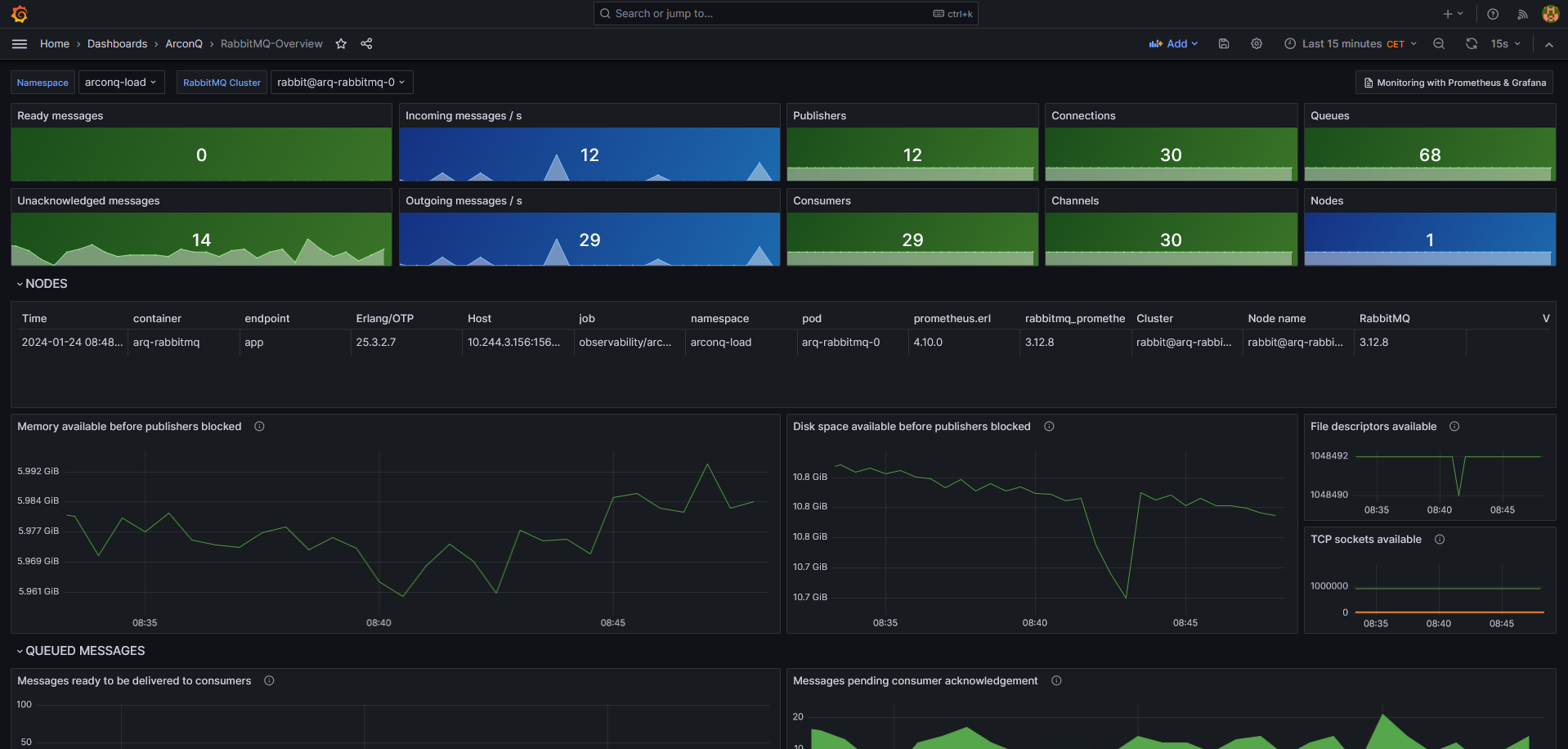Sort the table by namespace column
The height and width of the screenshot is (749, 1568).
tap(719, 319)
